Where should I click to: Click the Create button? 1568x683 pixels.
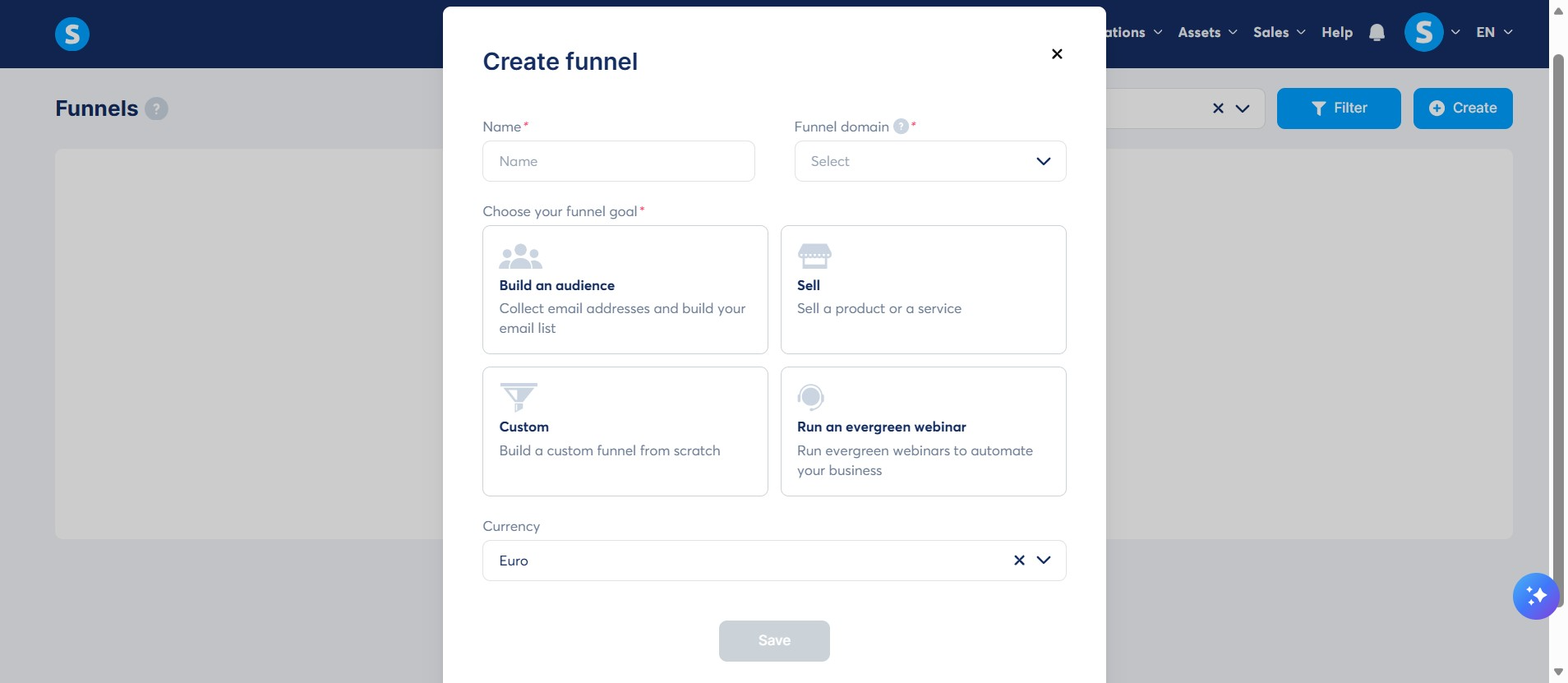click(1463, 108)
